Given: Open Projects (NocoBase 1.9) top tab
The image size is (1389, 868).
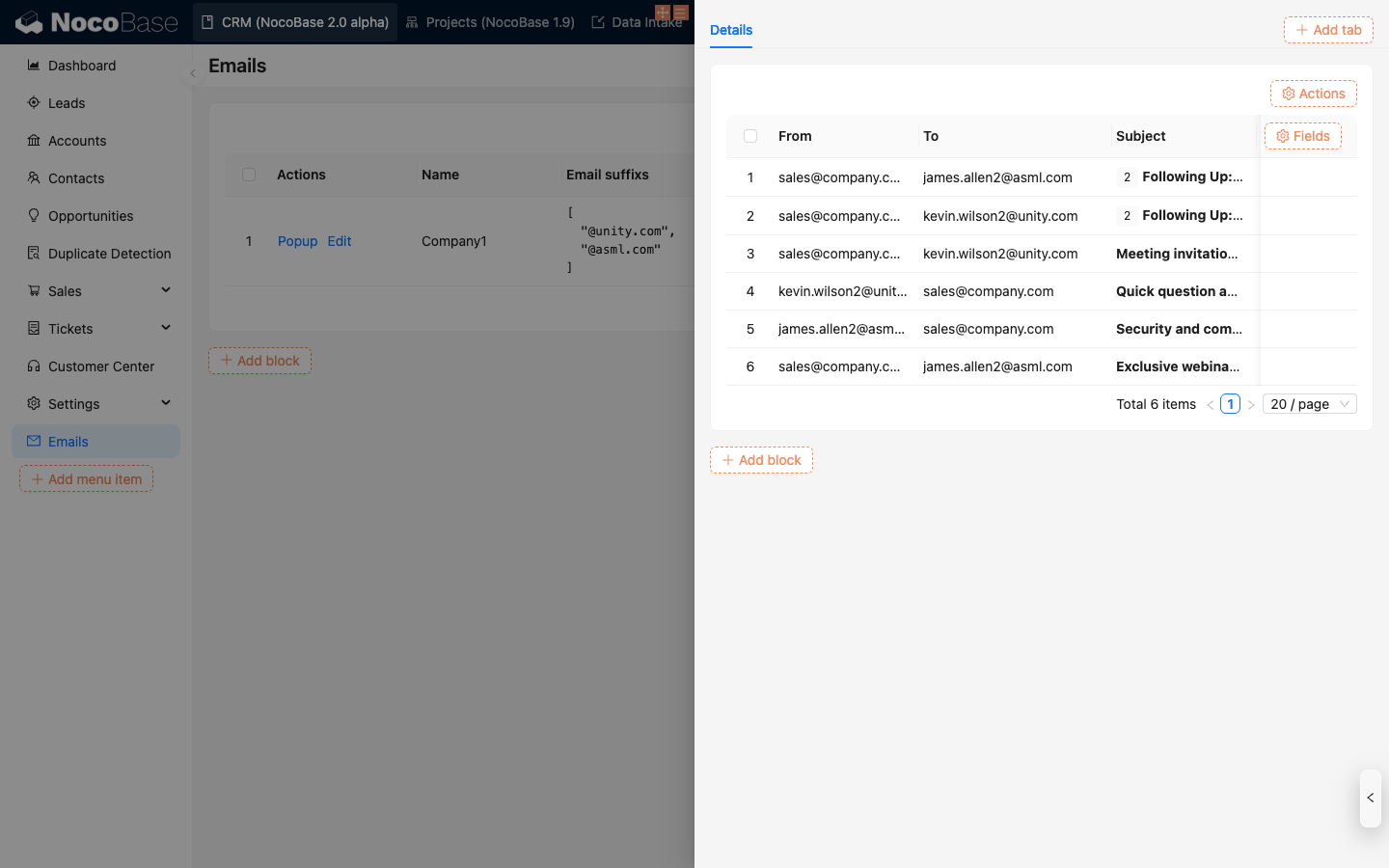Looking at the screenshot, I should click(x=490, y=22).
